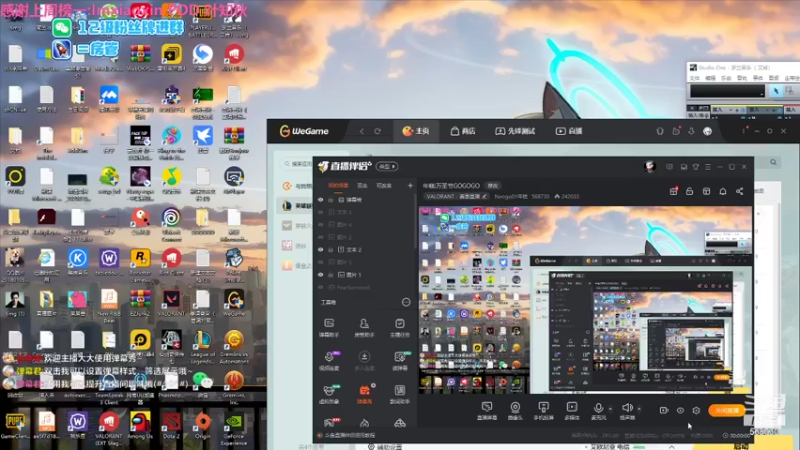Open WeGame 商店 tab

point(463,131)
